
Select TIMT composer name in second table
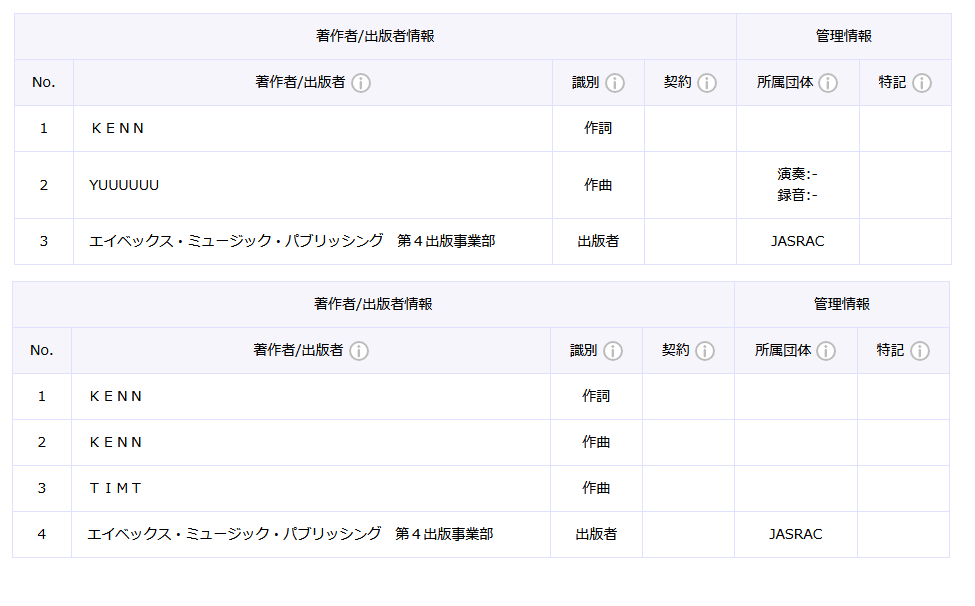[x=115, y=489]
